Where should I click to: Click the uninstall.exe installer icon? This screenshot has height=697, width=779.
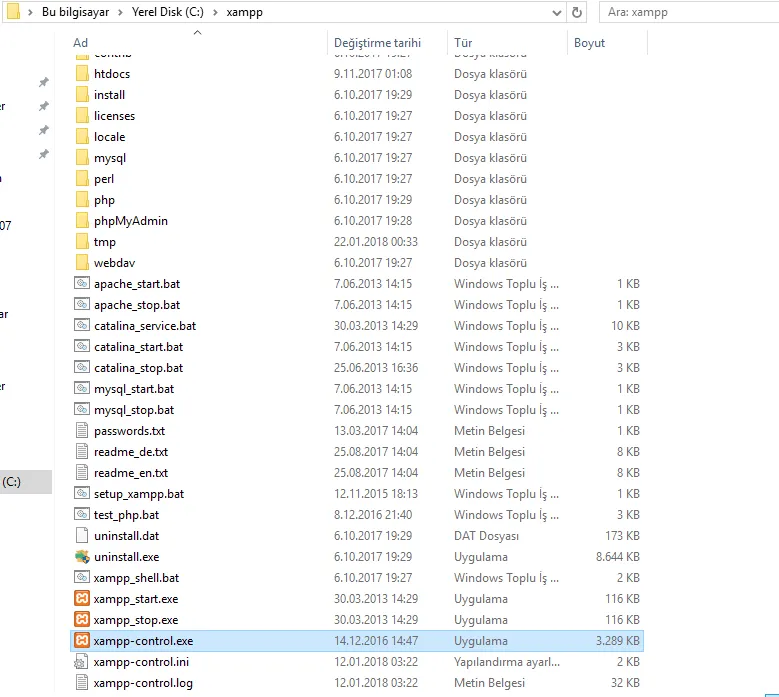click(82, 556)
